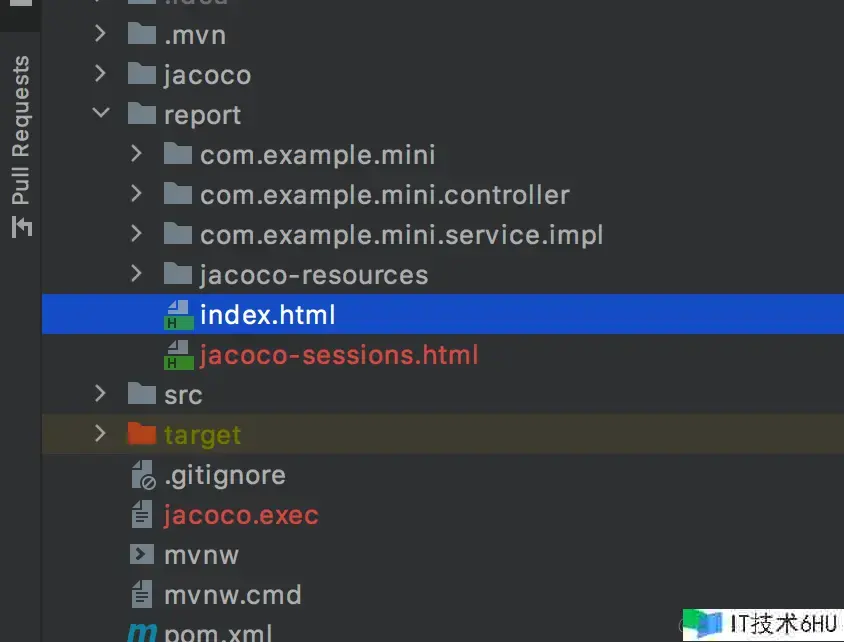This screenshot has height=642, width=844.
Task: Expand the src folder chevron
Action: pyautogui.click(x=100, y=395)
